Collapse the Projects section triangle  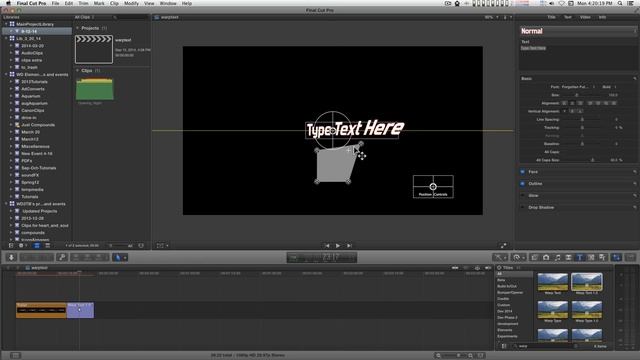pos(77,28)
